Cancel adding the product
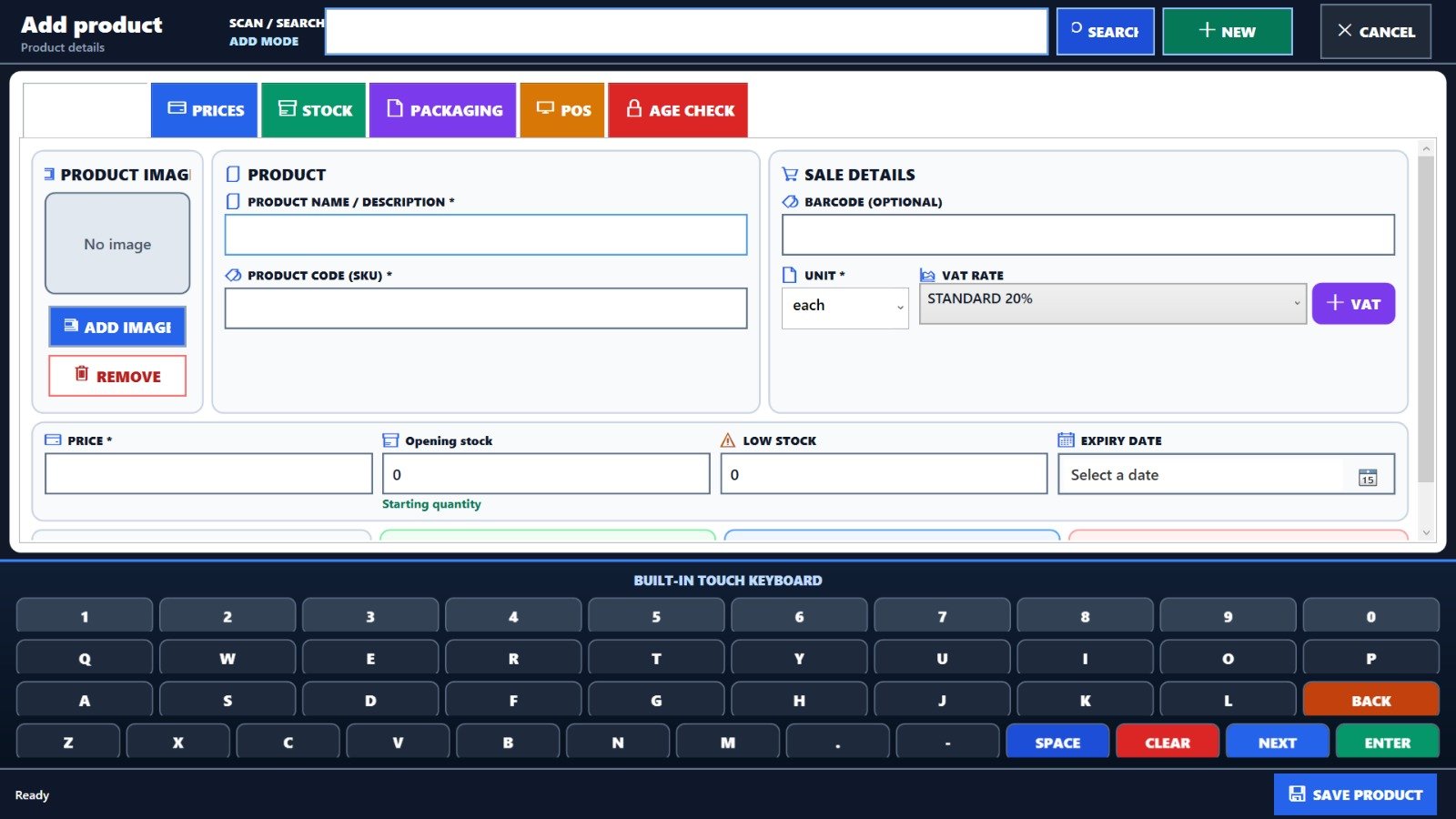This screenshot has height=819, width=1456. click(x=1376, y=31)
